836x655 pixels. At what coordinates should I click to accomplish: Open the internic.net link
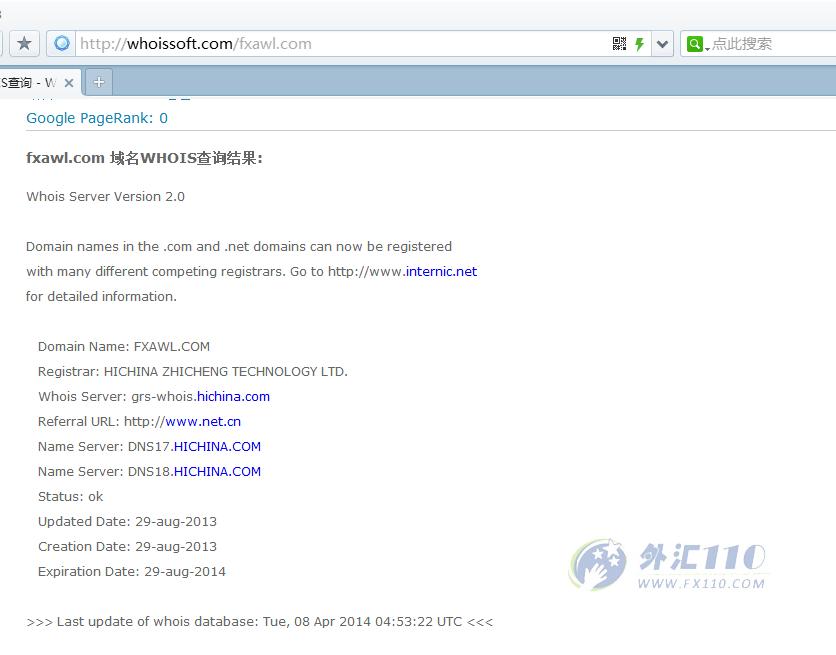pos(441,271)
